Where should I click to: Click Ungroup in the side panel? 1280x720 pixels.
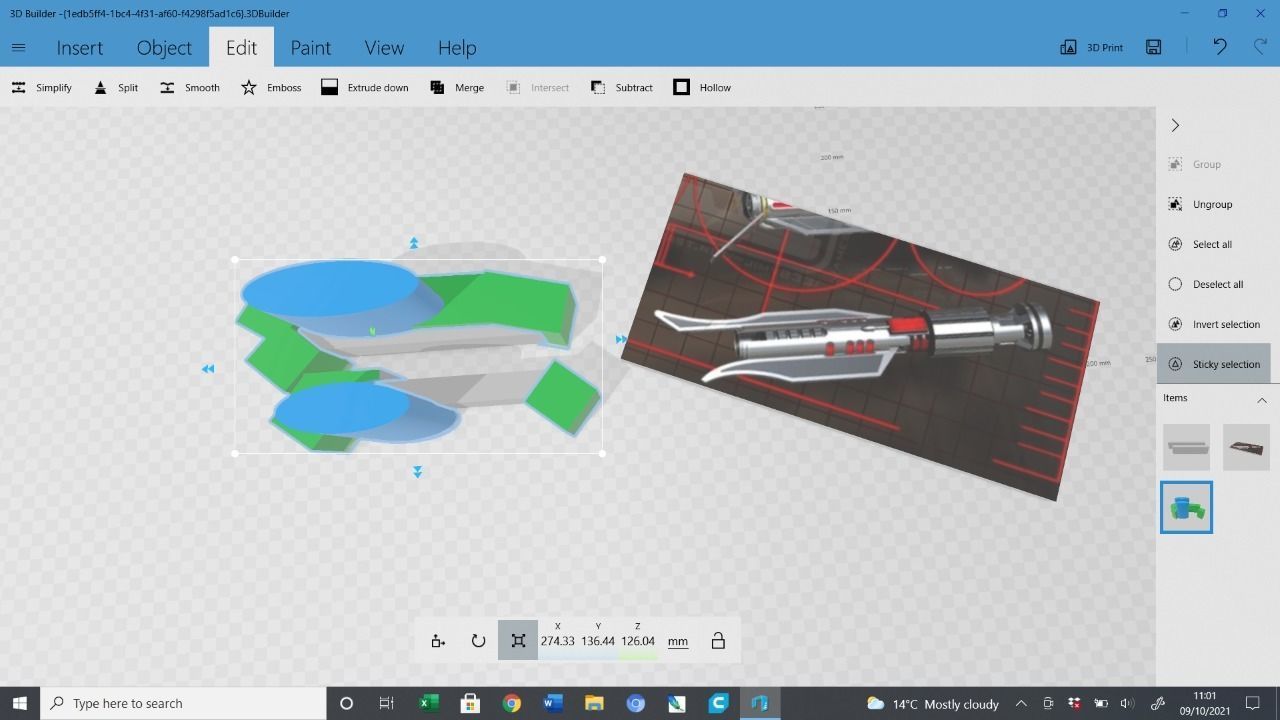point(1200,204)
